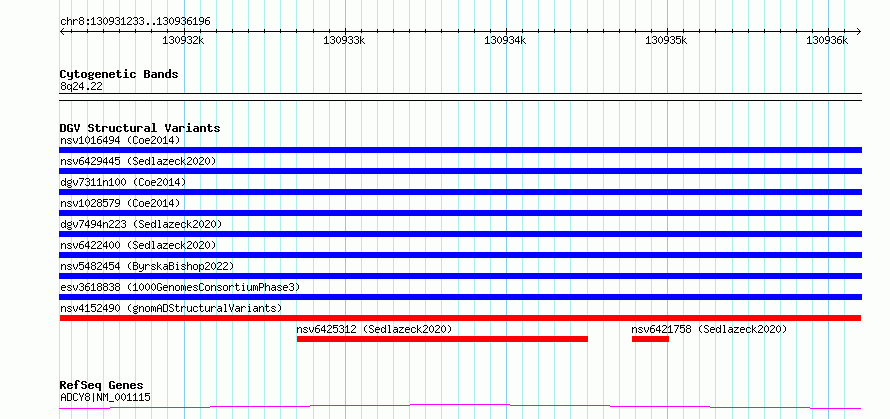Click the blue bar under nsv1028579
890x419 pixels.
(x=460, y=213)
